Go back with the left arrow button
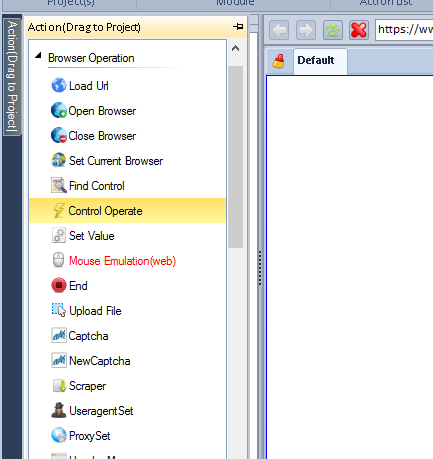 click(x=279, y=30)
